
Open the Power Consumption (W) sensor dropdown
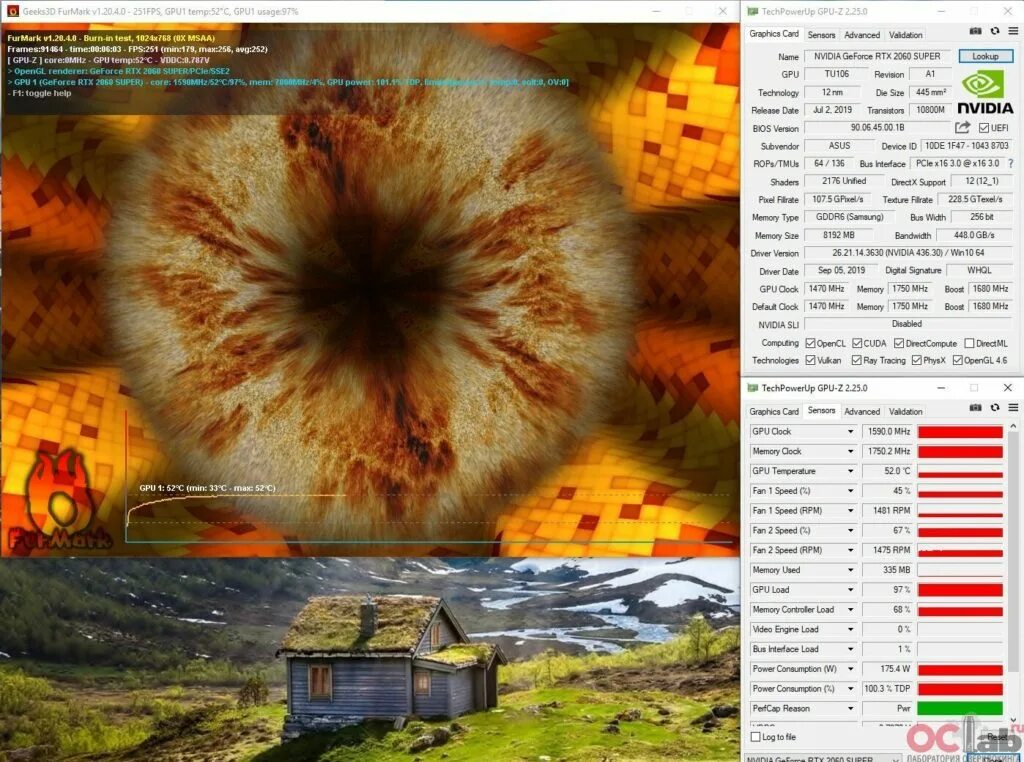click(x=850, y=669)
